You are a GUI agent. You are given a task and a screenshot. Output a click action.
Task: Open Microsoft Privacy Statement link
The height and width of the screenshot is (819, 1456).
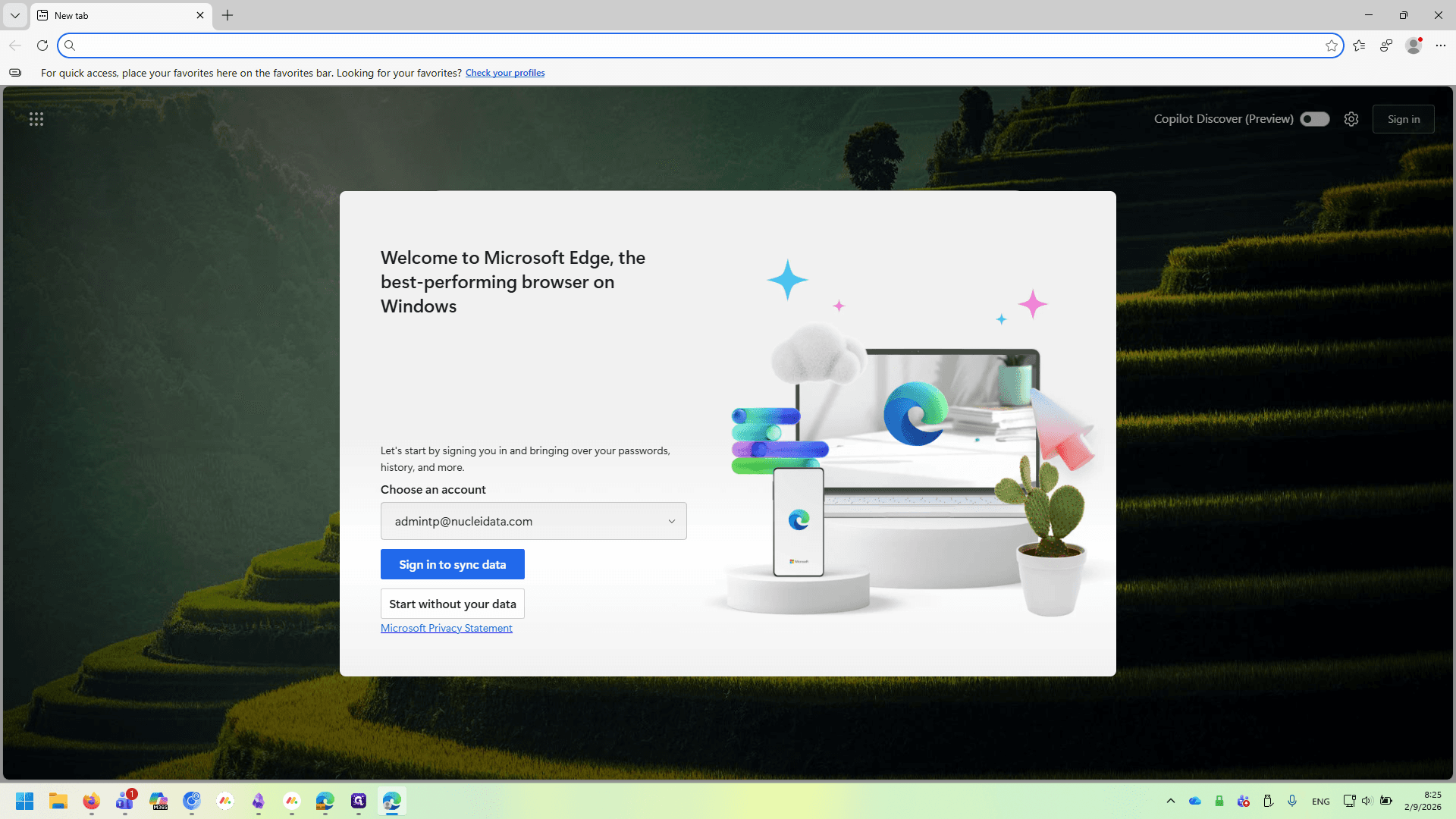(x=447, y=628)
